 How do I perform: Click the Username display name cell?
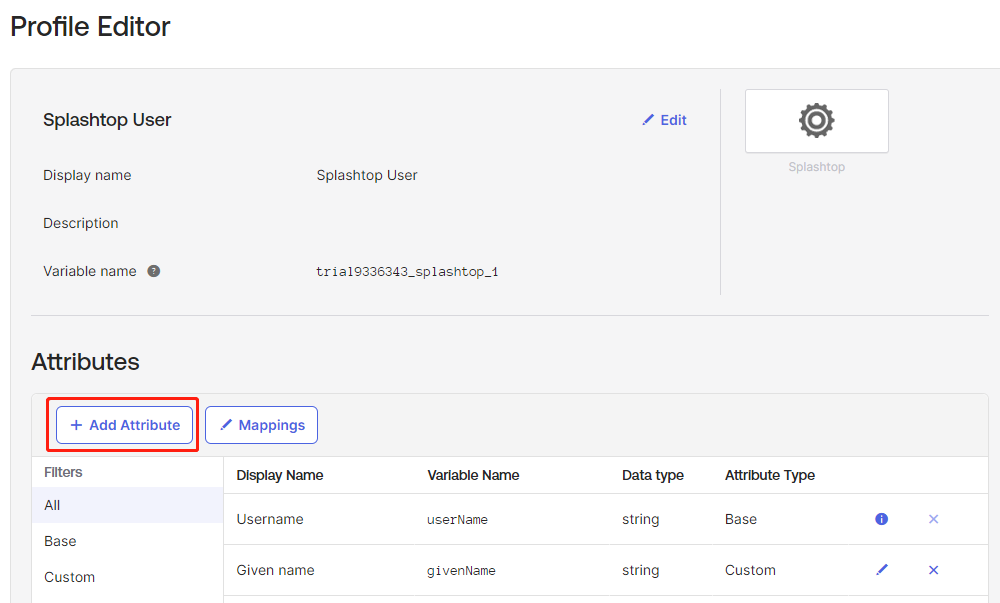pos(270,519)
